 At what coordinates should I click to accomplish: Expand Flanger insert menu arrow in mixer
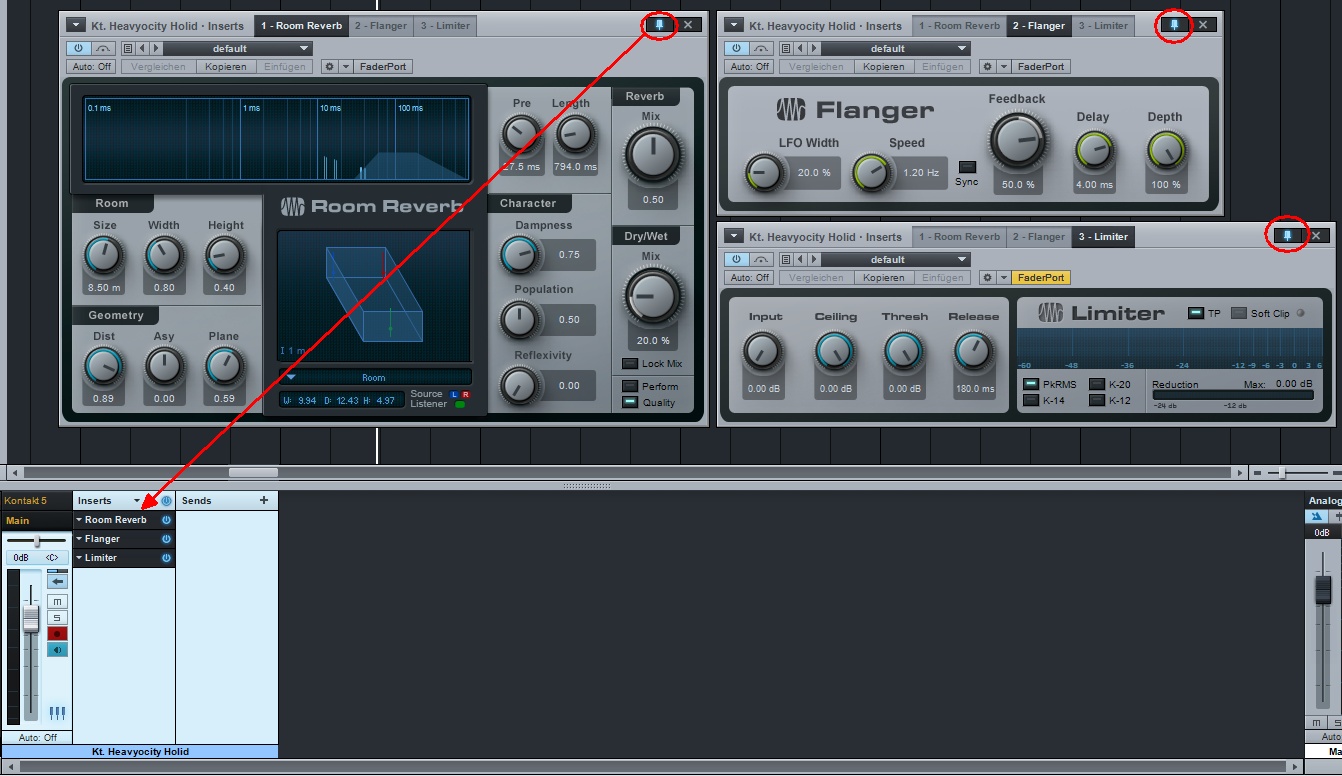tap(79, 539)
